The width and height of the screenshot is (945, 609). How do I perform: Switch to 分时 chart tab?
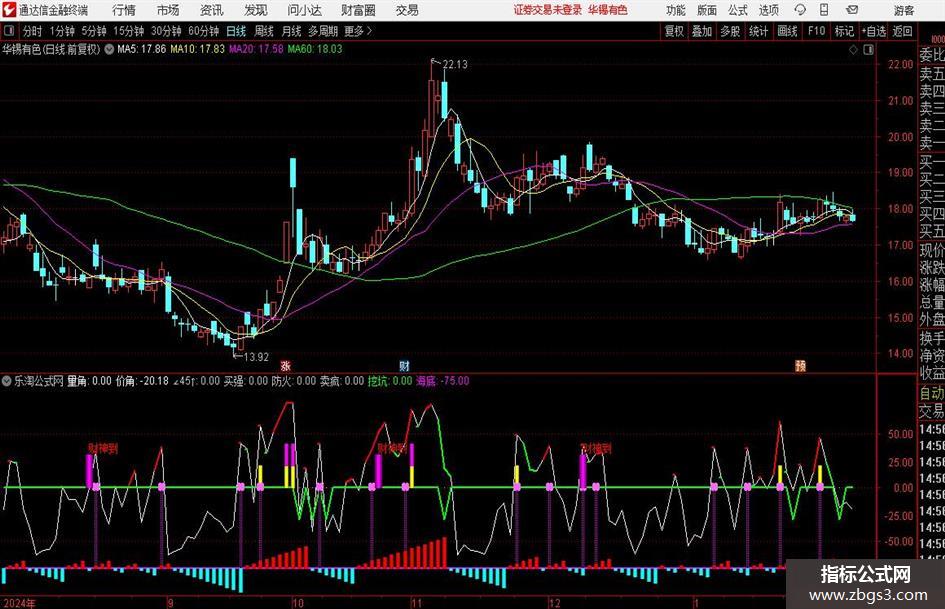point(33,31)
